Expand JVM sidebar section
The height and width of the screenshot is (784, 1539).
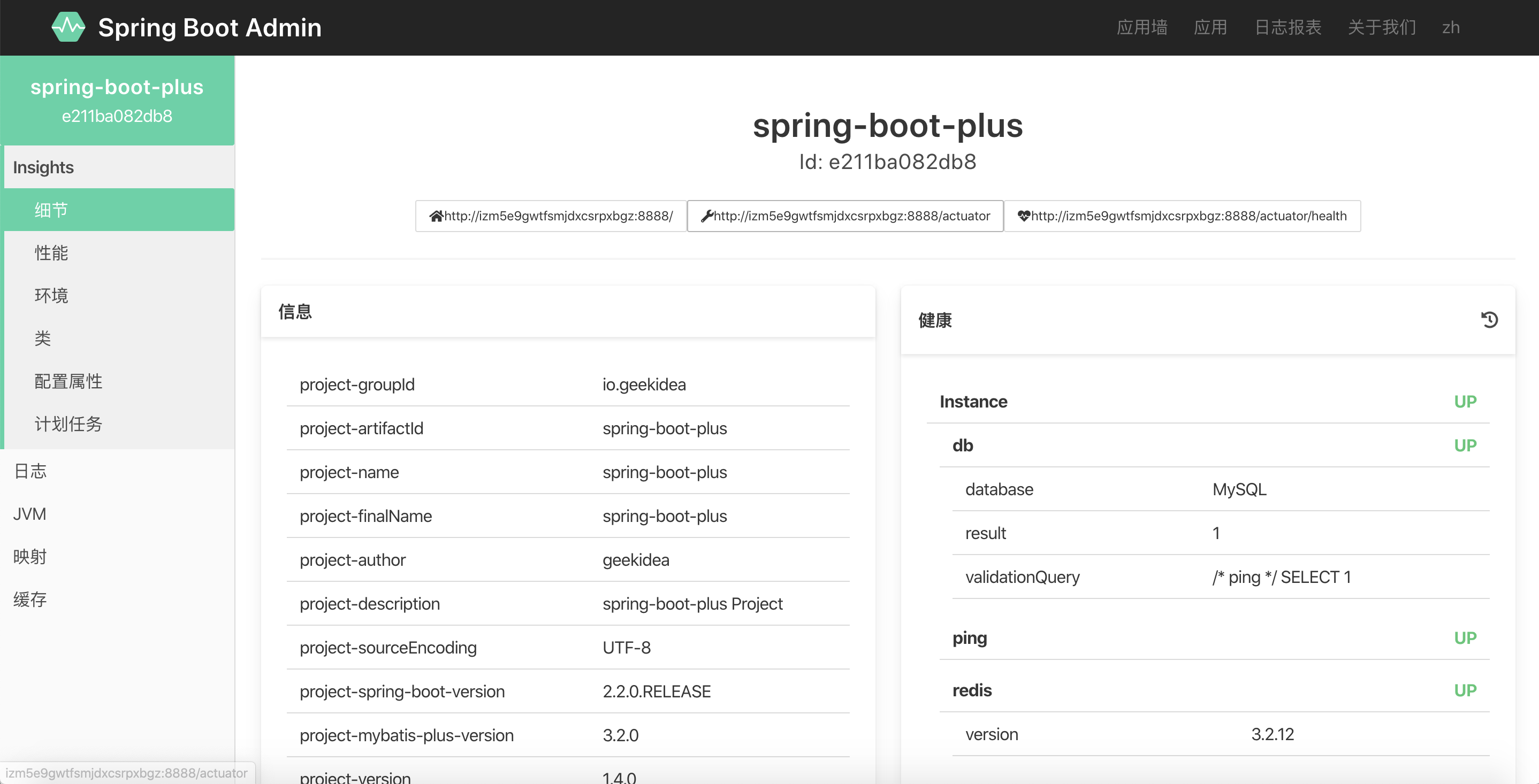pos(29,513)
